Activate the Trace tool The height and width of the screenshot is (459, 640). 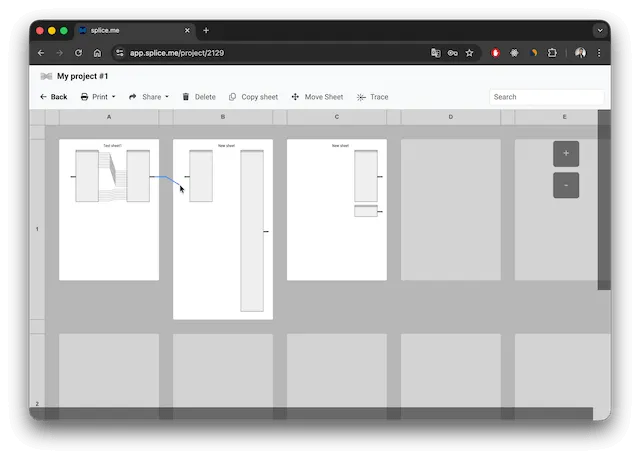[x=373, y=97]
